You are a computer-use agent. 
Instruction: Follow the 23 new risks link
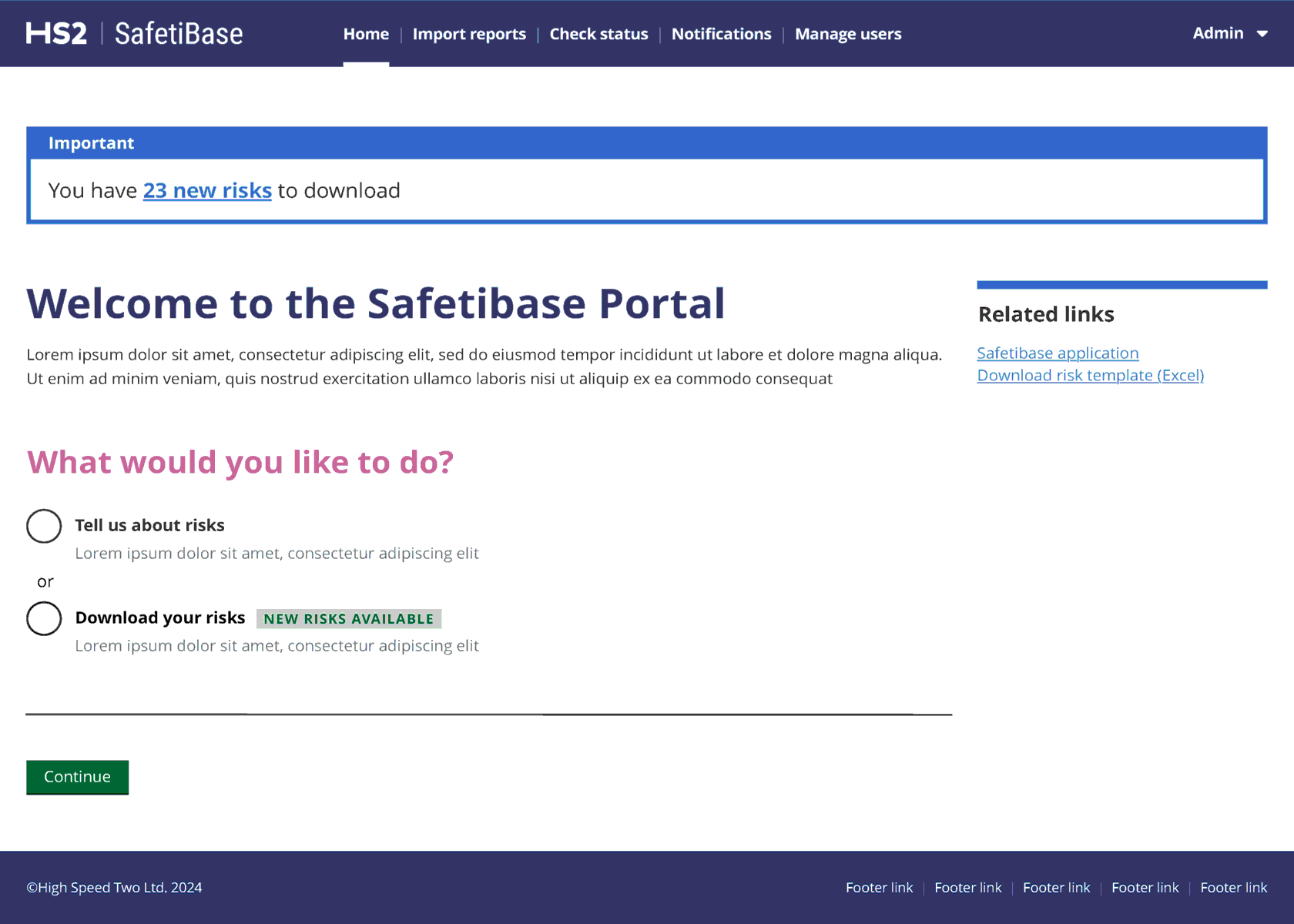coord(207,190)
